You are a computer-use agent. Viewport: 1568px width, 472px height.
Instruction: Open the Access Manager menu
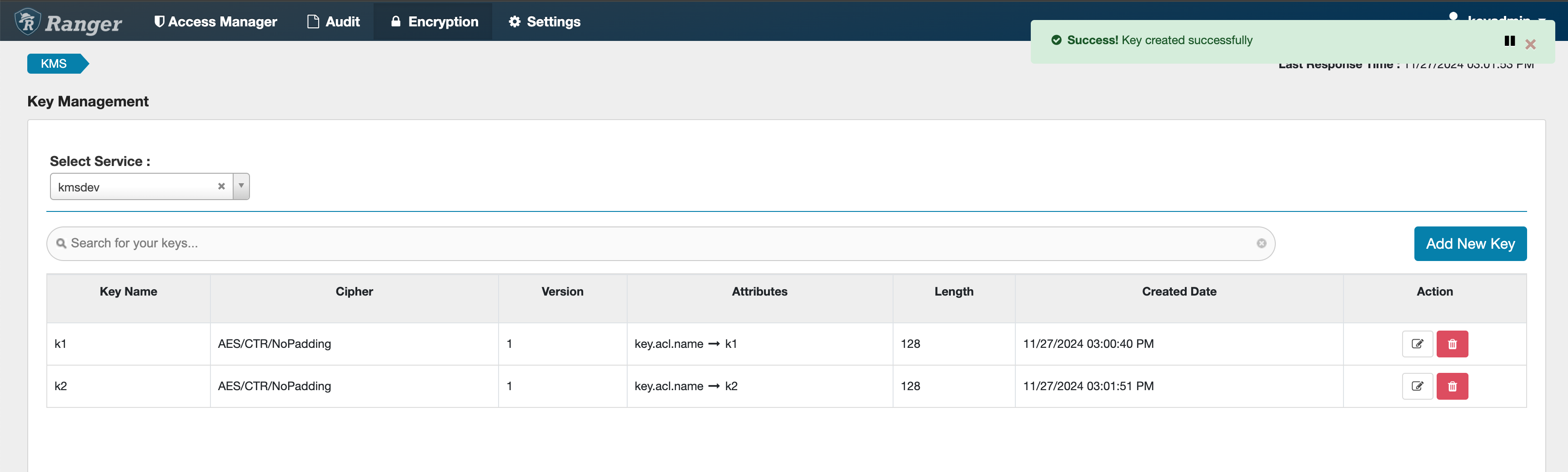click(x=215, y=22)
